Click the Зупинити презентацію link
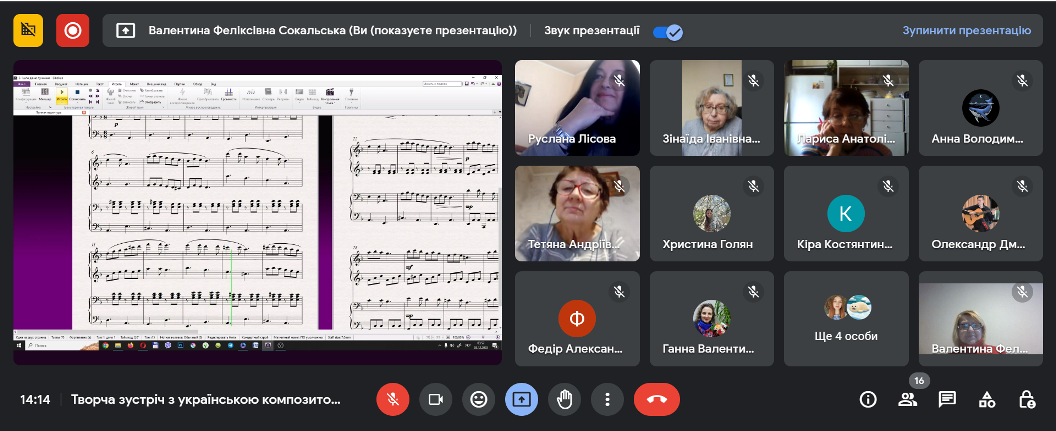 [966, 30]
